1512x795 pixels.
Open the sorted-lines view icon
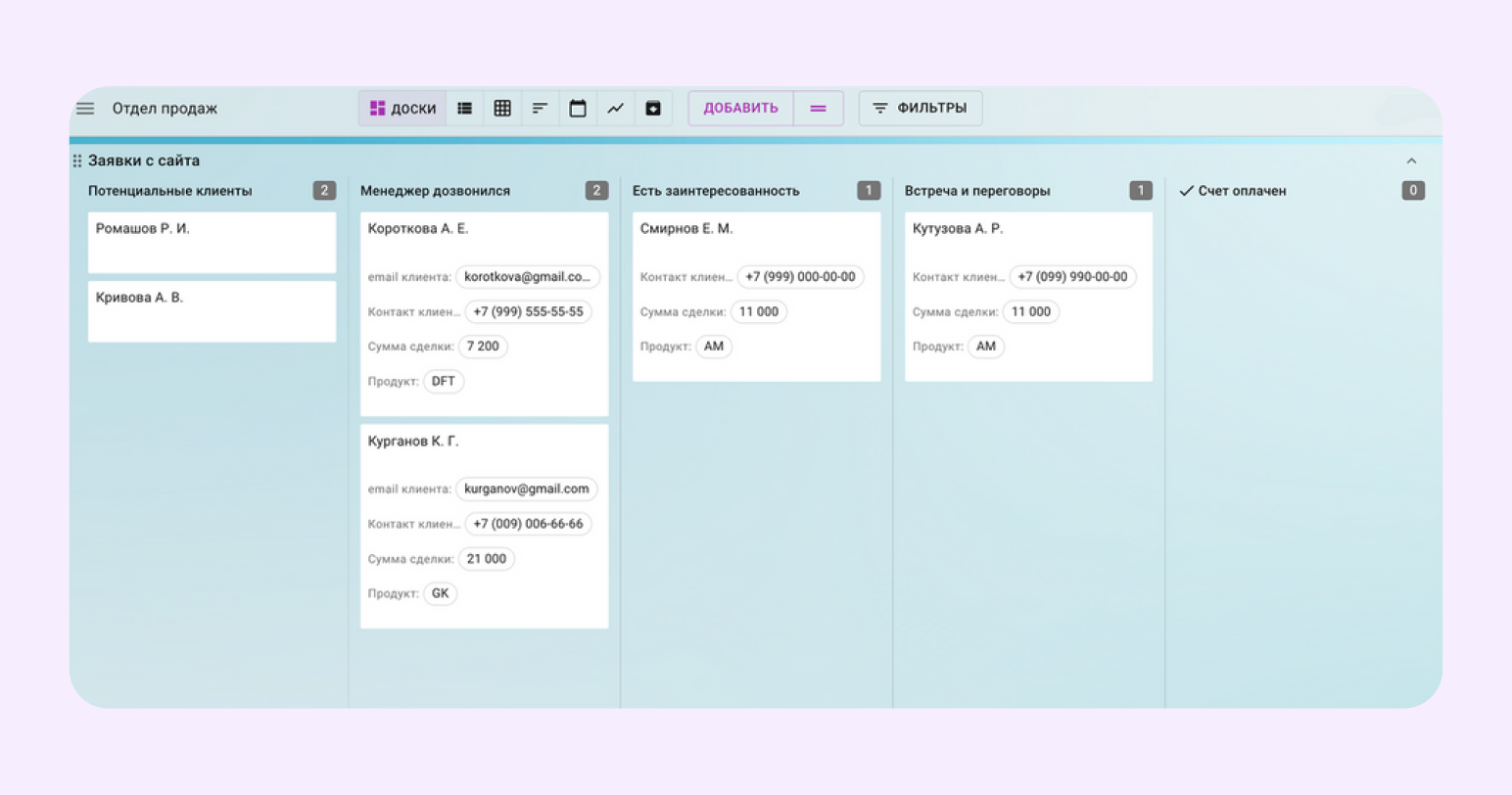point(540,109)
